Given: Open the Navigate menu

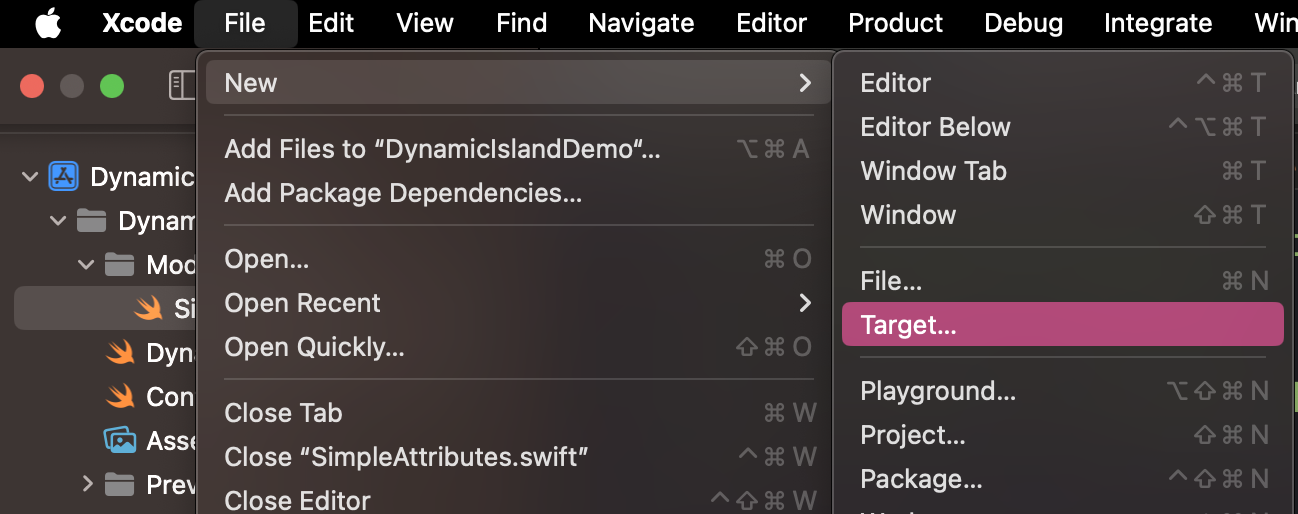Looking at the screenshot, I should pos(641,23).
